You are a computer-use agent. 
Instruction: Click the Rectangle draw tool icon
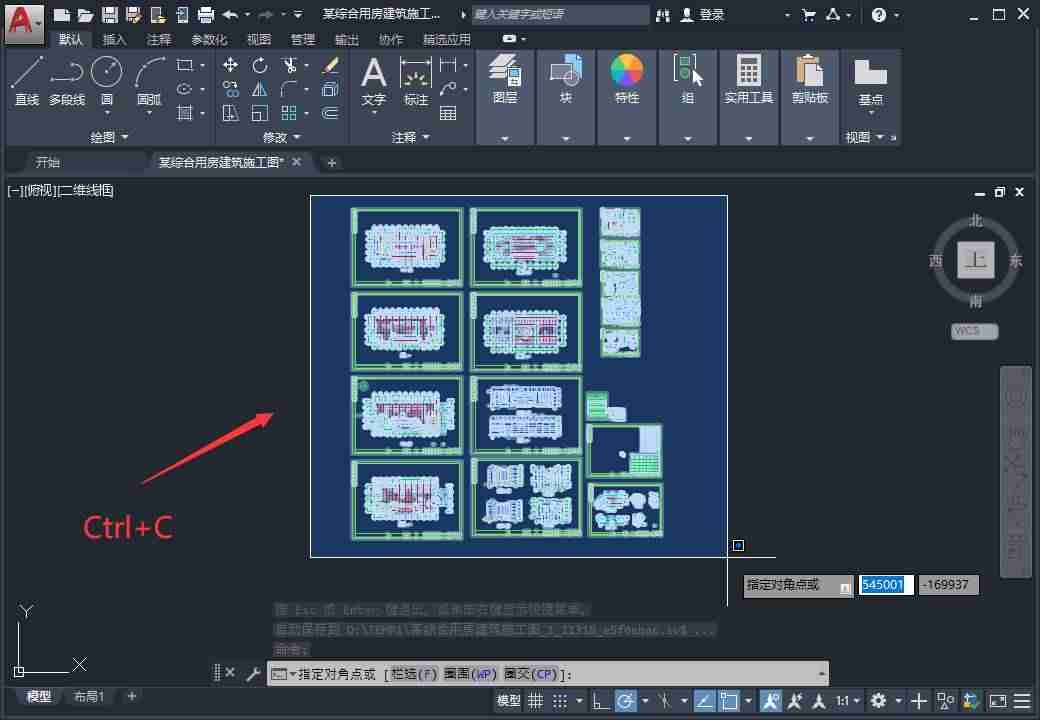[184, 65]
